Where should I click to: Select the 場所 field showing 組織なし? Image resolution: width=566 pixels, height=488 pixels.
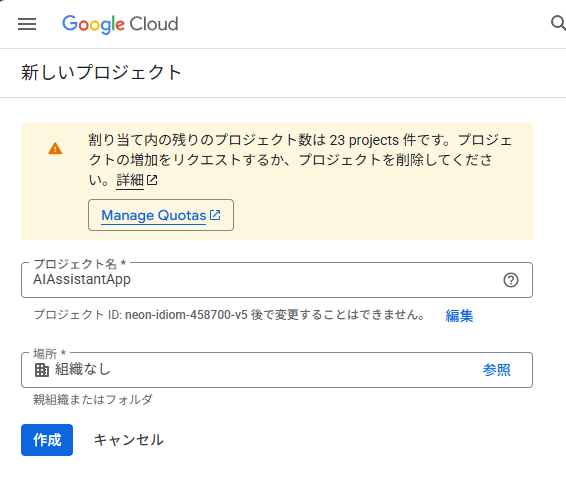[277, 370]
